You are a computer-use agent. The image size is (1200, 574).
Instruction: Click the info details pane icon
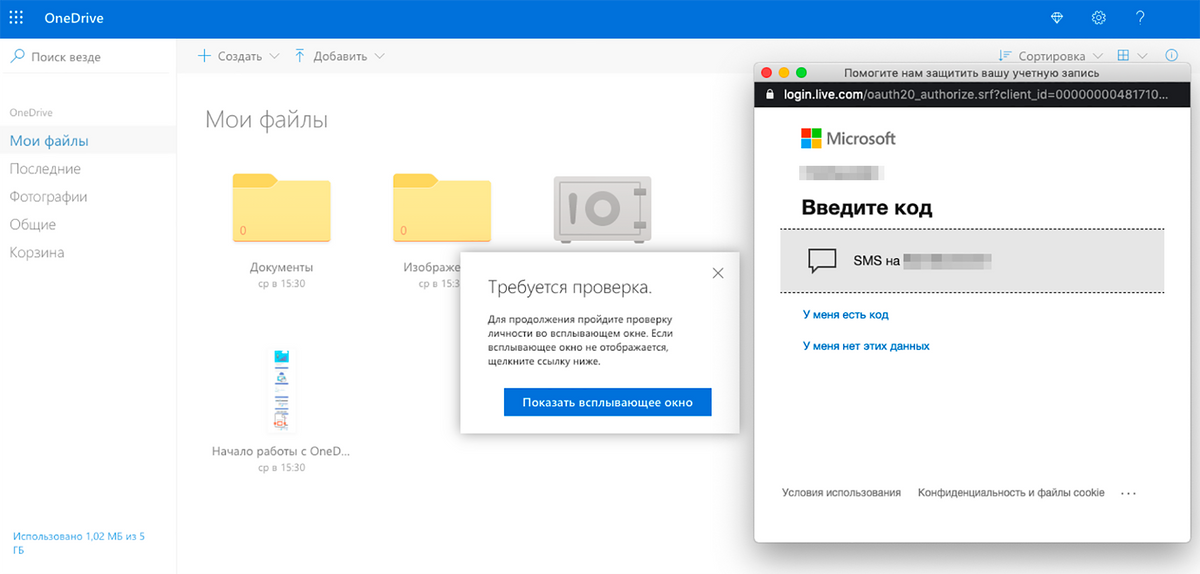coord(1172,56)
